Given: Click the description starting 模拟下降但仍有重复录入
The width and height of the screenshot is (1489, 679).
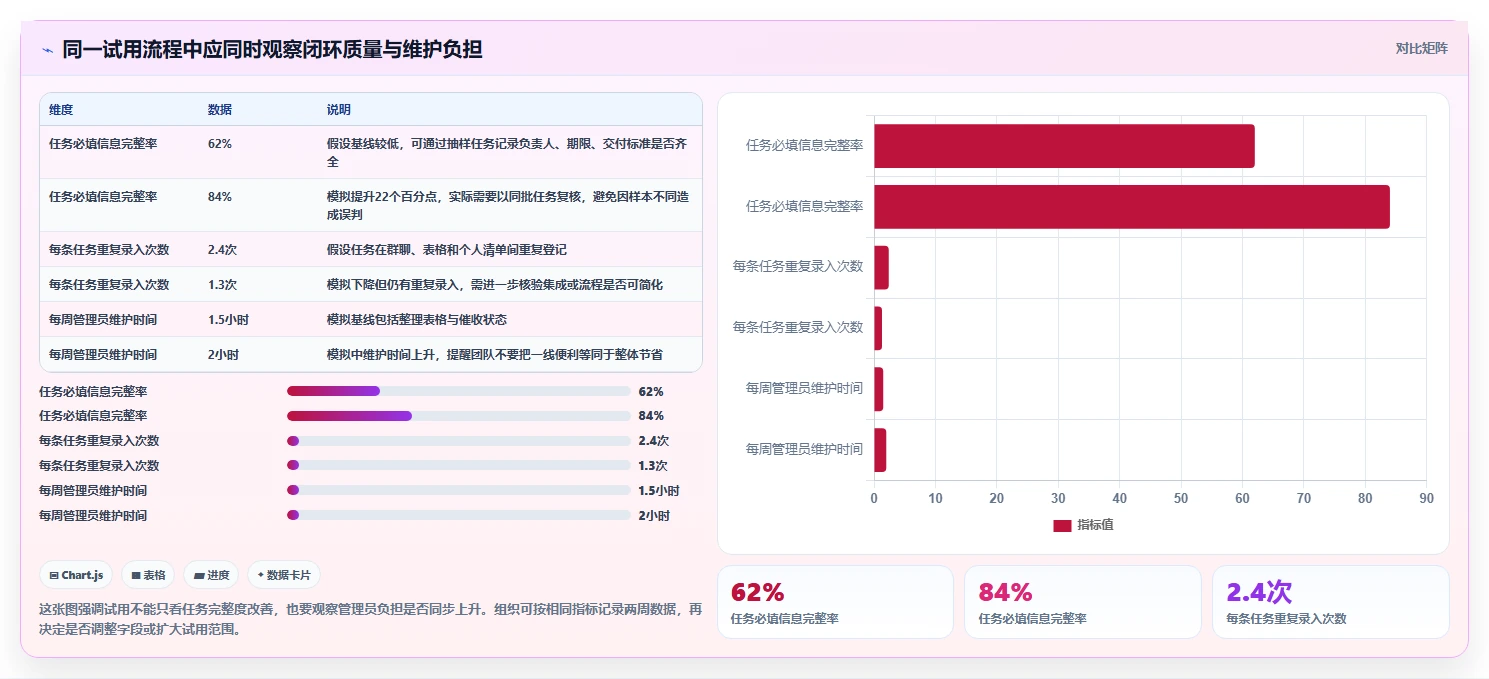Looking at the screenshot, I should pyautogui.click(x=495, y=284).
